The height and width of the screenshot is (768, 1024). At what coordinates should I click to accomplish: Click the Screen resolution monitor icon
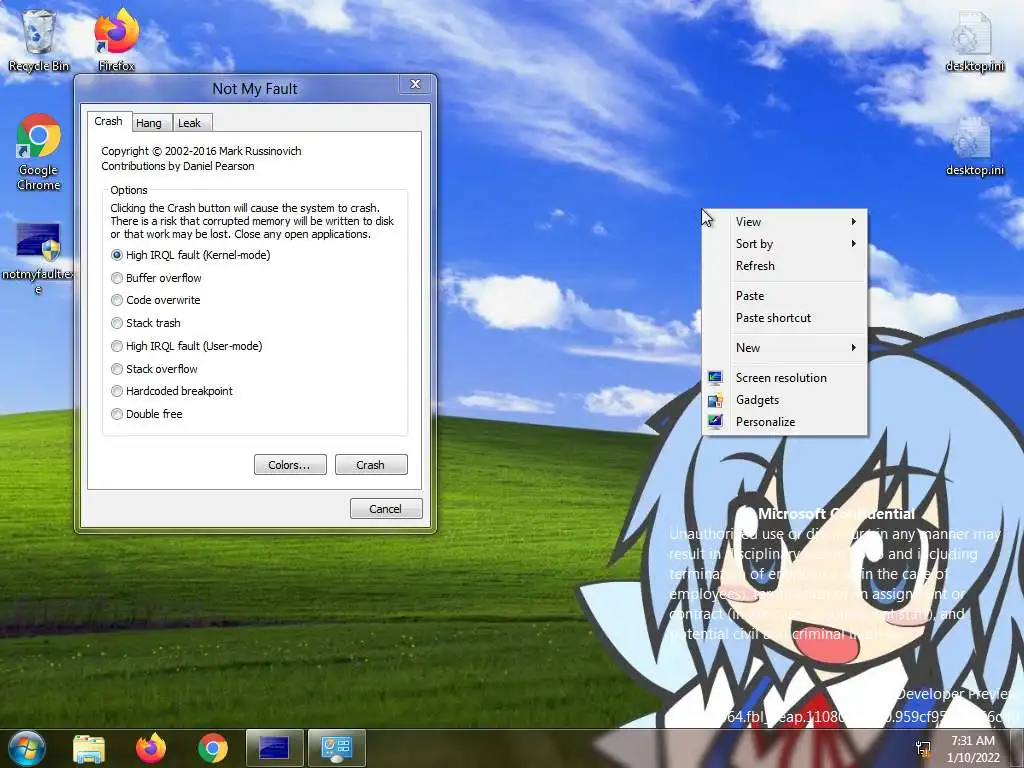pyautogui.click(x=715, y=377)
